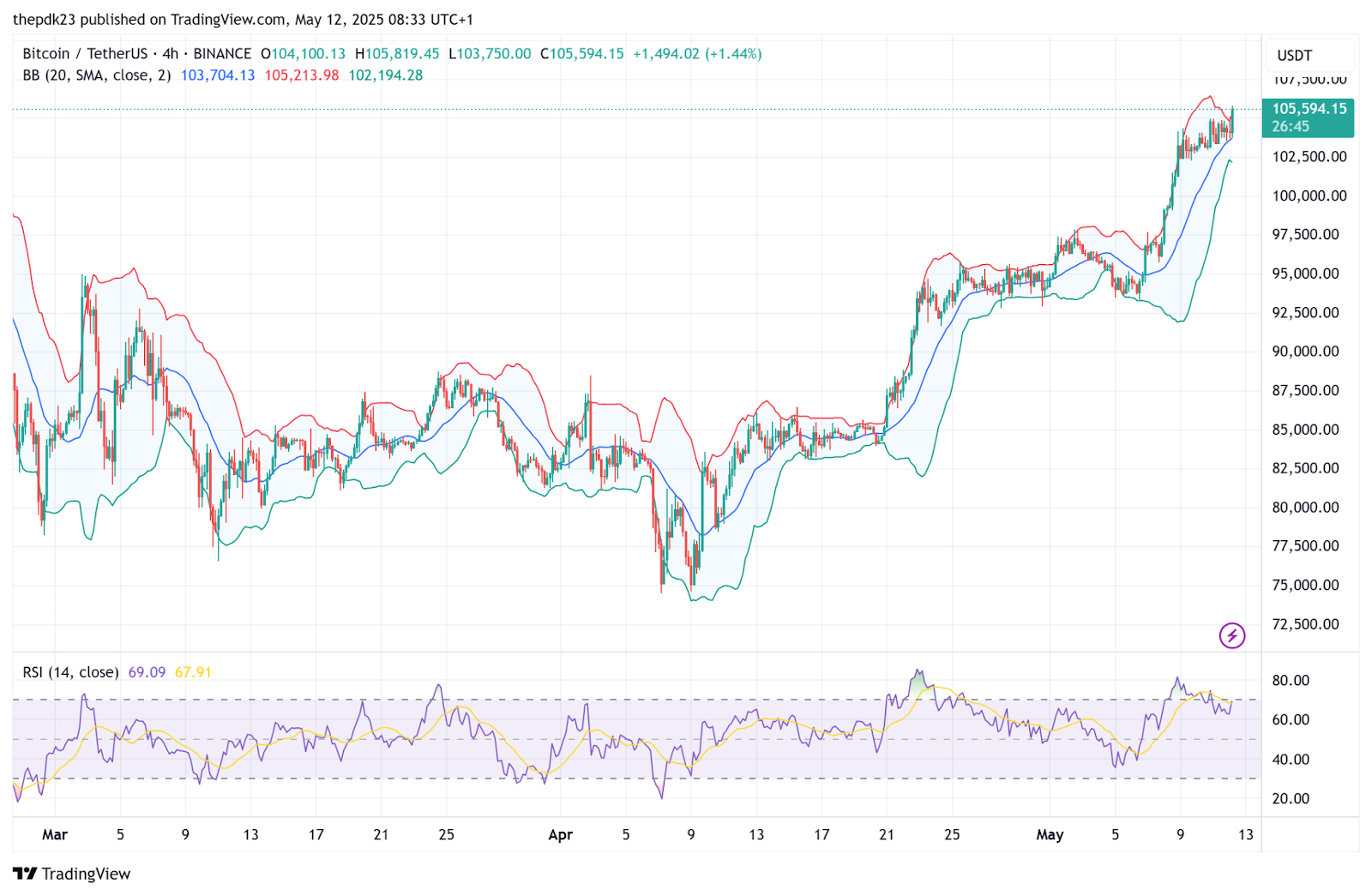The image size is (1372, 896).
Task: Click the closing price C105,594.15 value
Action: point(582,53)
